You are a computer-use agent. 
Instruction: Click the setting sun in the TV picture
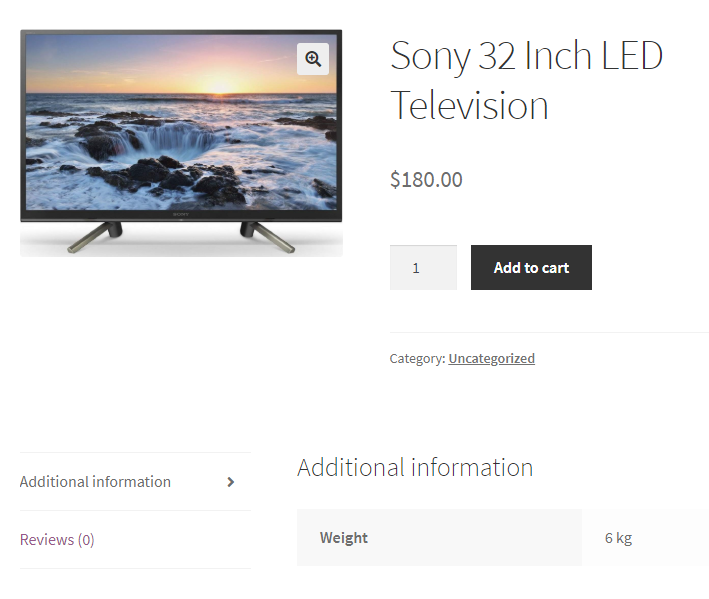[x=220, y=86]
